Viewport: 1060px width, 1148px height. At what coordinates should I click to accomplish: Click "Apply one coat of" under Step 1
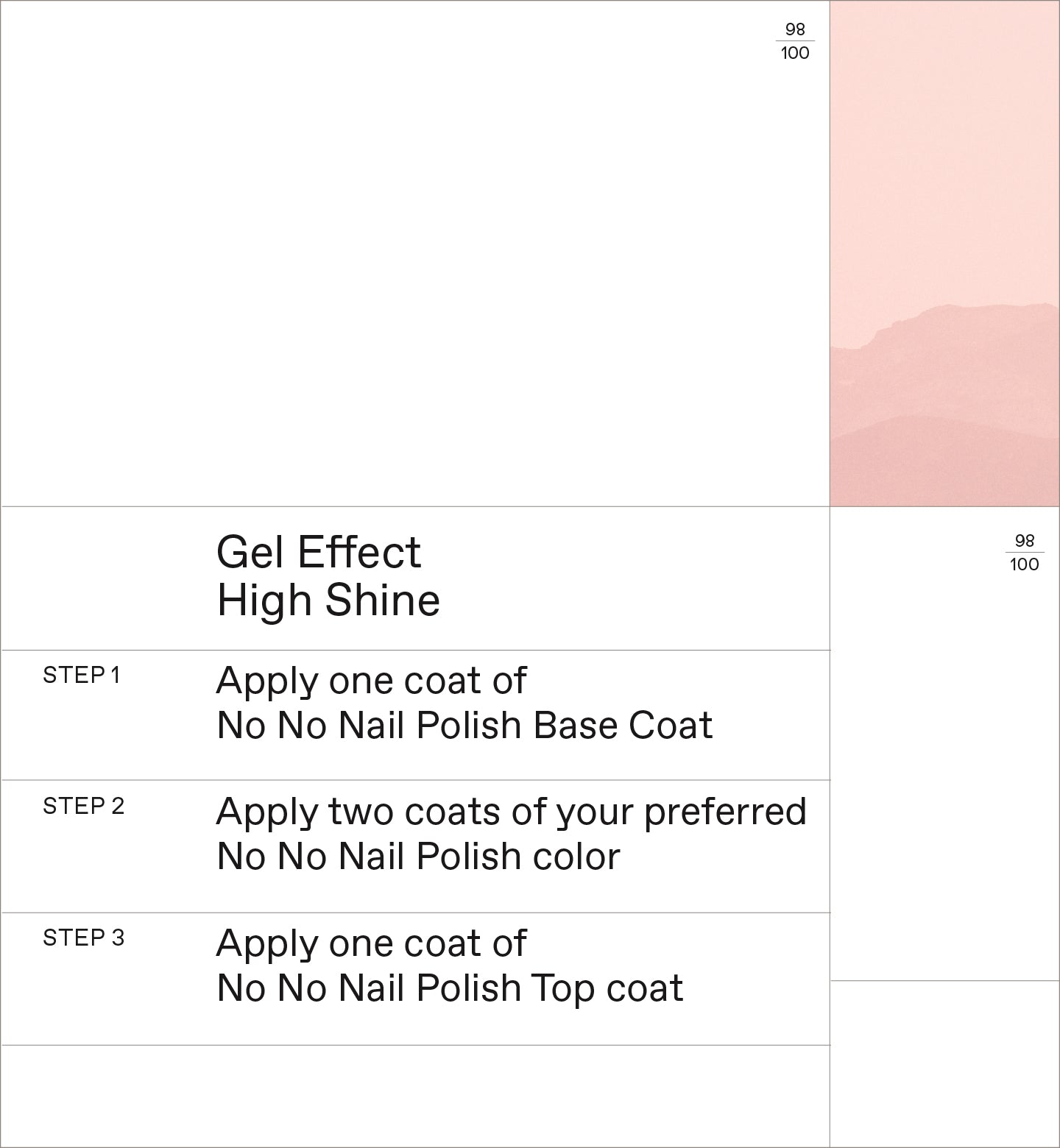coord(371,681)
